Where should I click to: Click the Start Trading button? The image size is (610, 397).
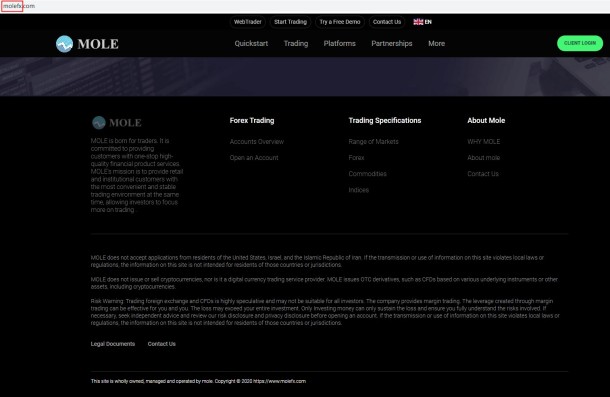[x=290, y=22]
